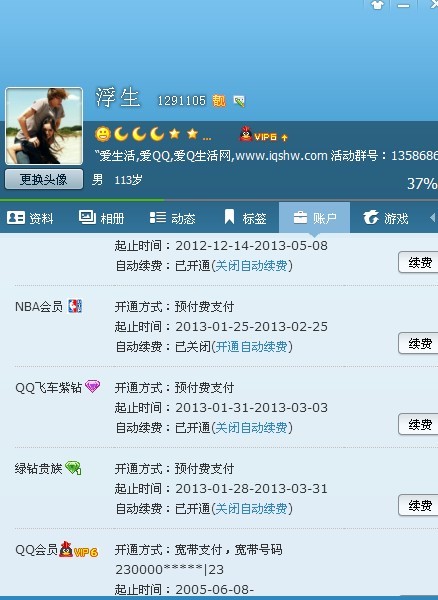438x600 pixels.
Task: Open the profile avatar picture
Action: (x=44, y=126)
